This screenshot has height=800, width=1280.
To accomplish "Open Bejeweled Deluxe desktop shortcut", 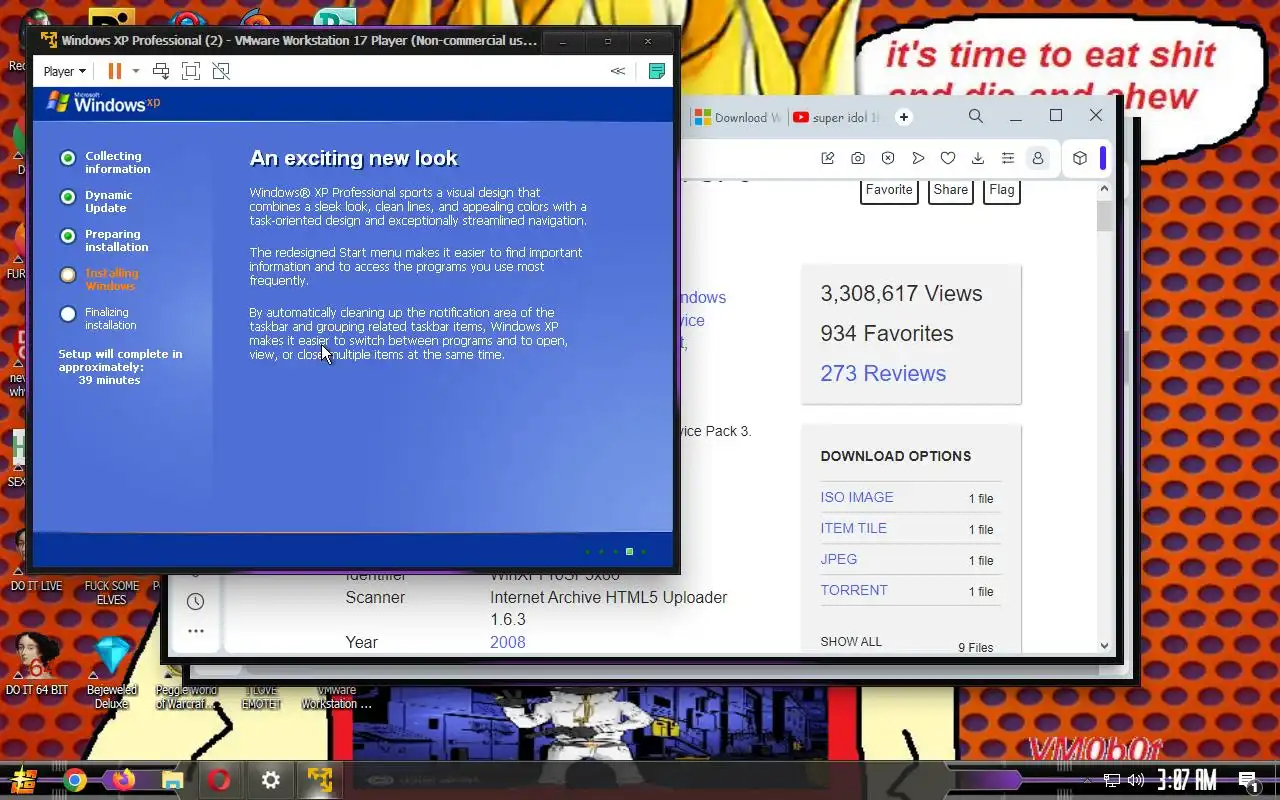I will click(111, 671).
